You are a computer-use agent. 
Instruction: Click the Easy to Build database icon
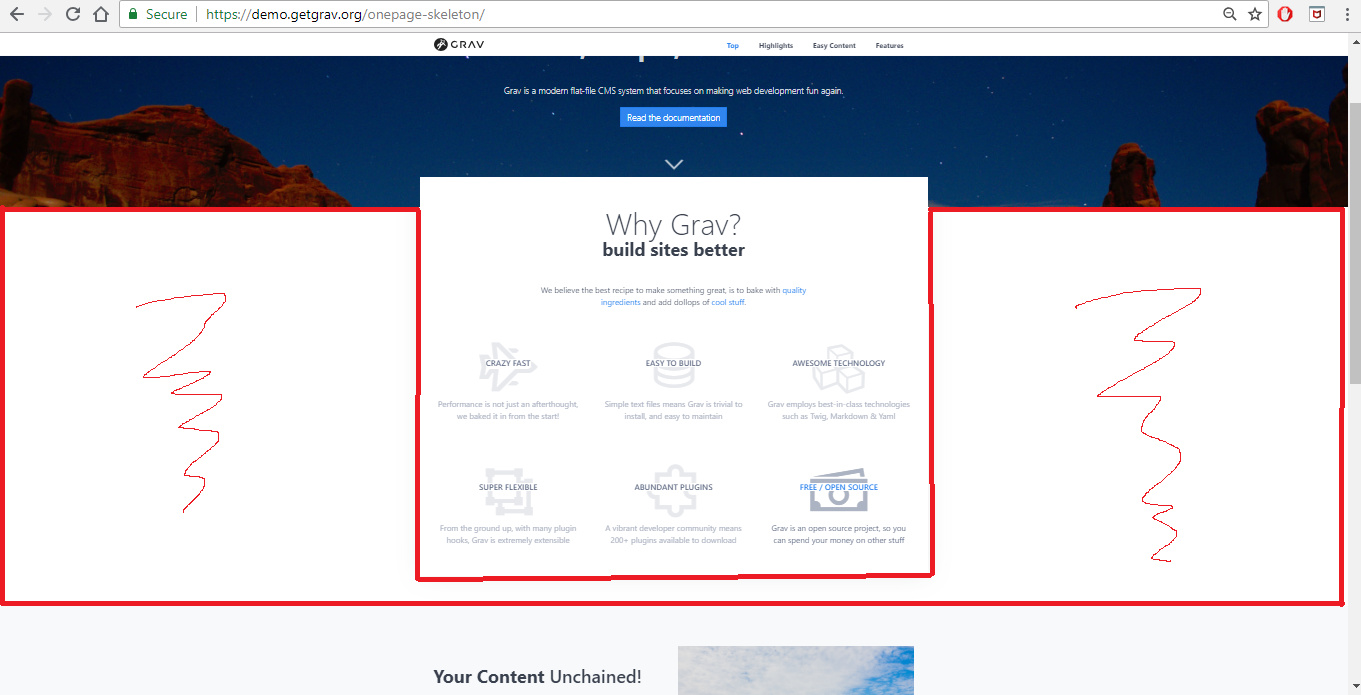point(674,368)
